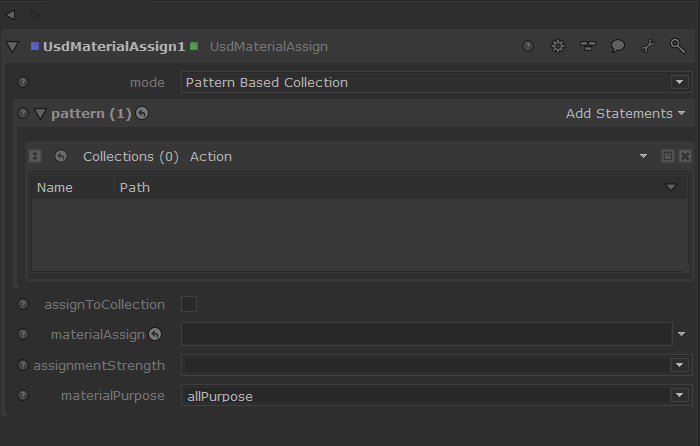Image resolution: width=700 pixels, height=446 pixels.
Task: Click the Add Statements button
Action: (x=625, y=113)
